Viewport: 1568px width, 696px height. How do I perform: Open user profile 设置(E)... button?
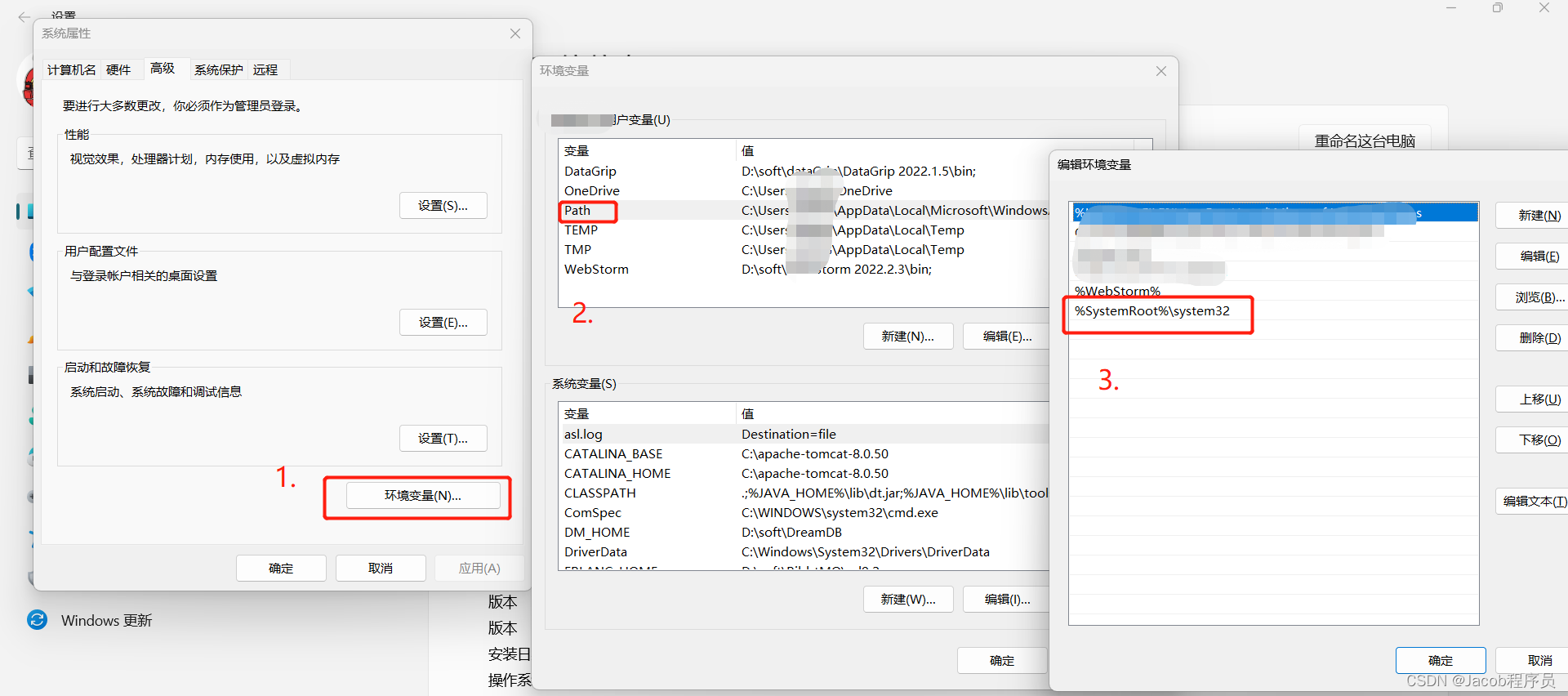pyautogui.click(x=443, y=323)
